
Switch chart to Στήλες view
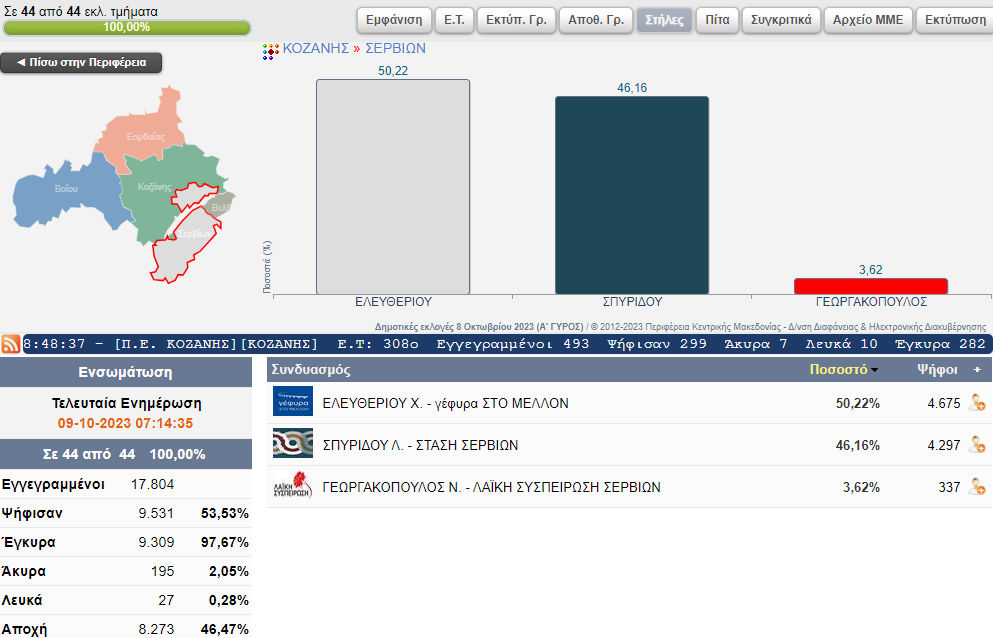[664, 20]
